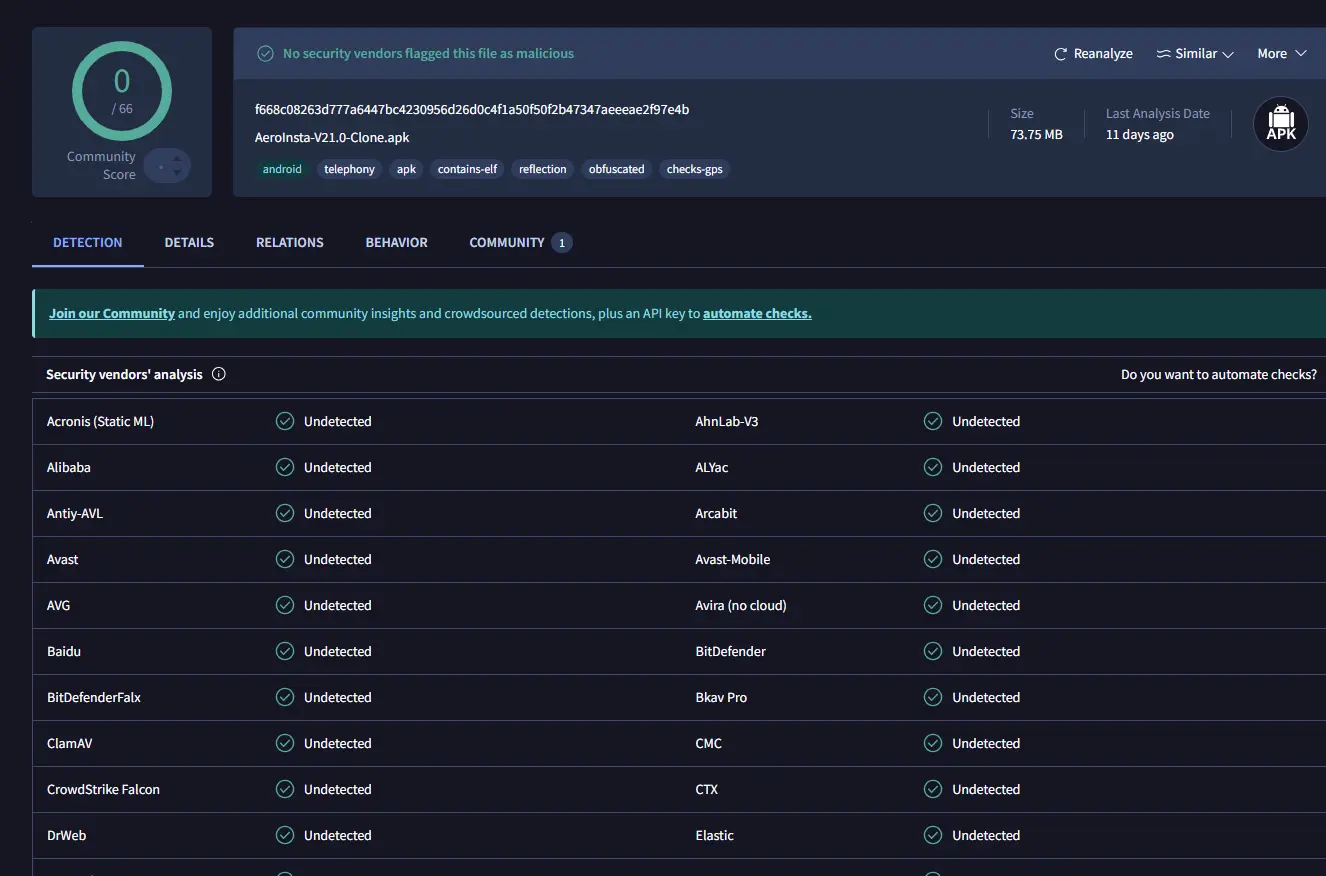Click the Acronis (Static ML) vendor name

[100, 422]
